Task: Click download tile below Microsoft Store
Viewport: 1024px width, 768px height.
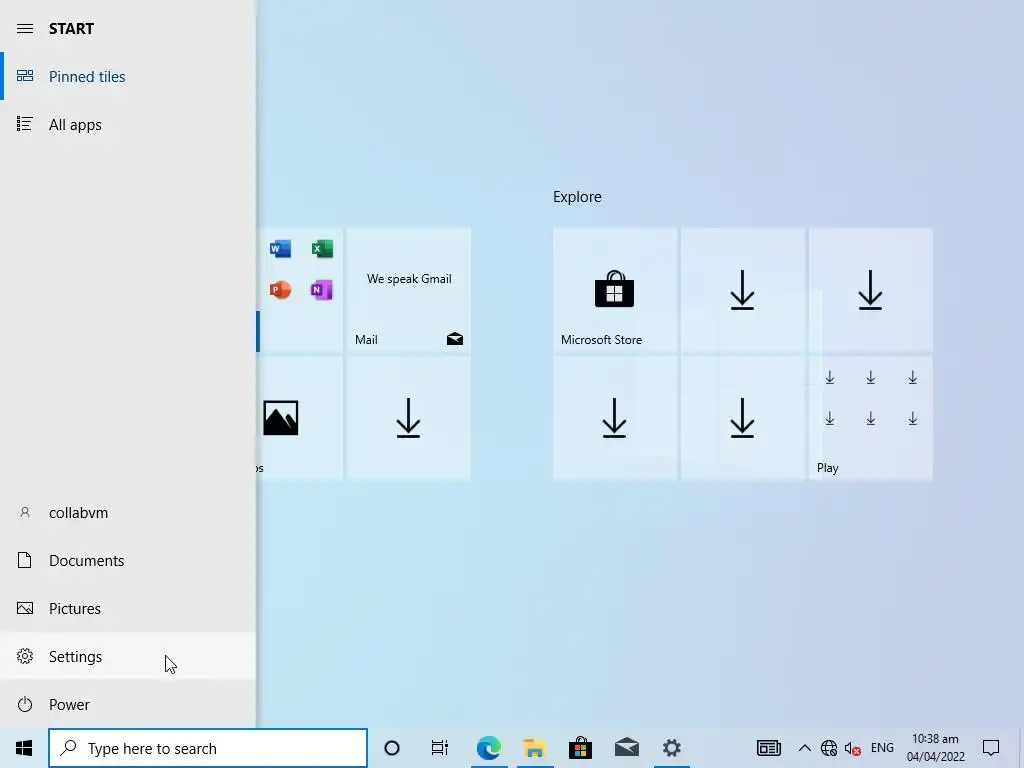Action: (x=615, y=418)
